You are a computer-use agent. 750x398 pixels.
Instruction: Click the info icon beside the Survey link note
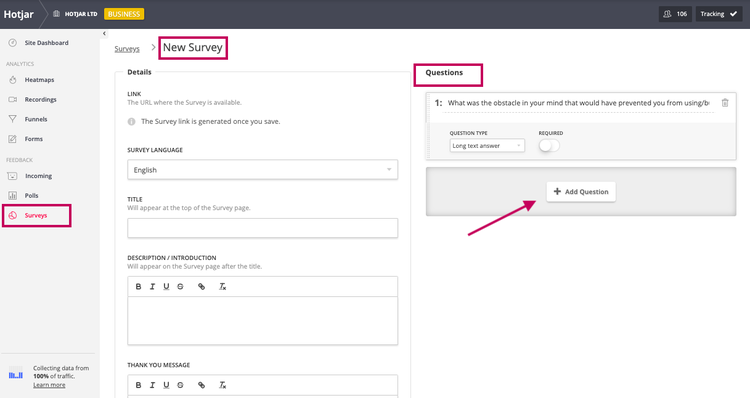click(x=132, y=122)
